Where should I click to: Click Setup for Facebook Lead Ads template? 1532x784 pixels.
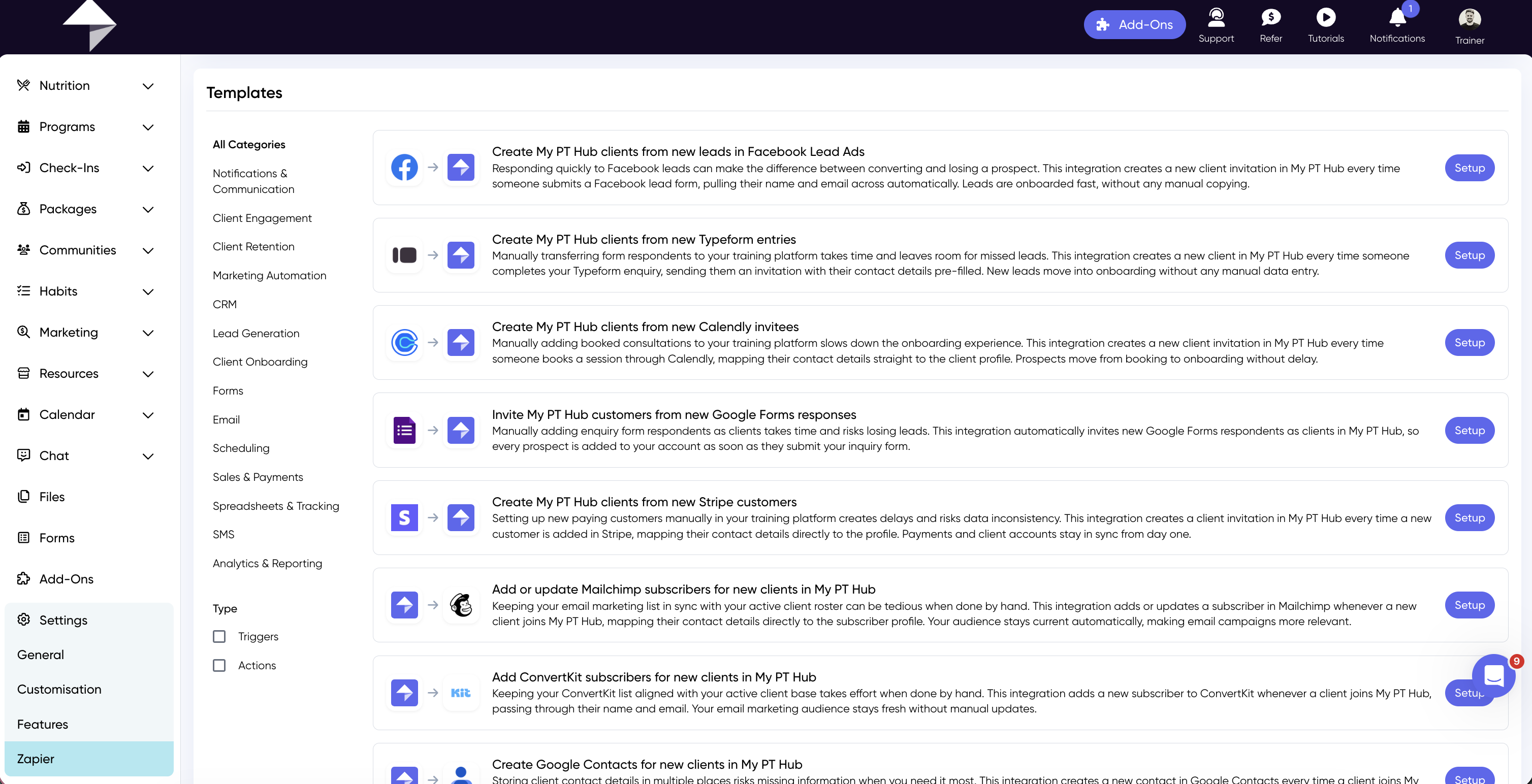tap(1469, 168)
